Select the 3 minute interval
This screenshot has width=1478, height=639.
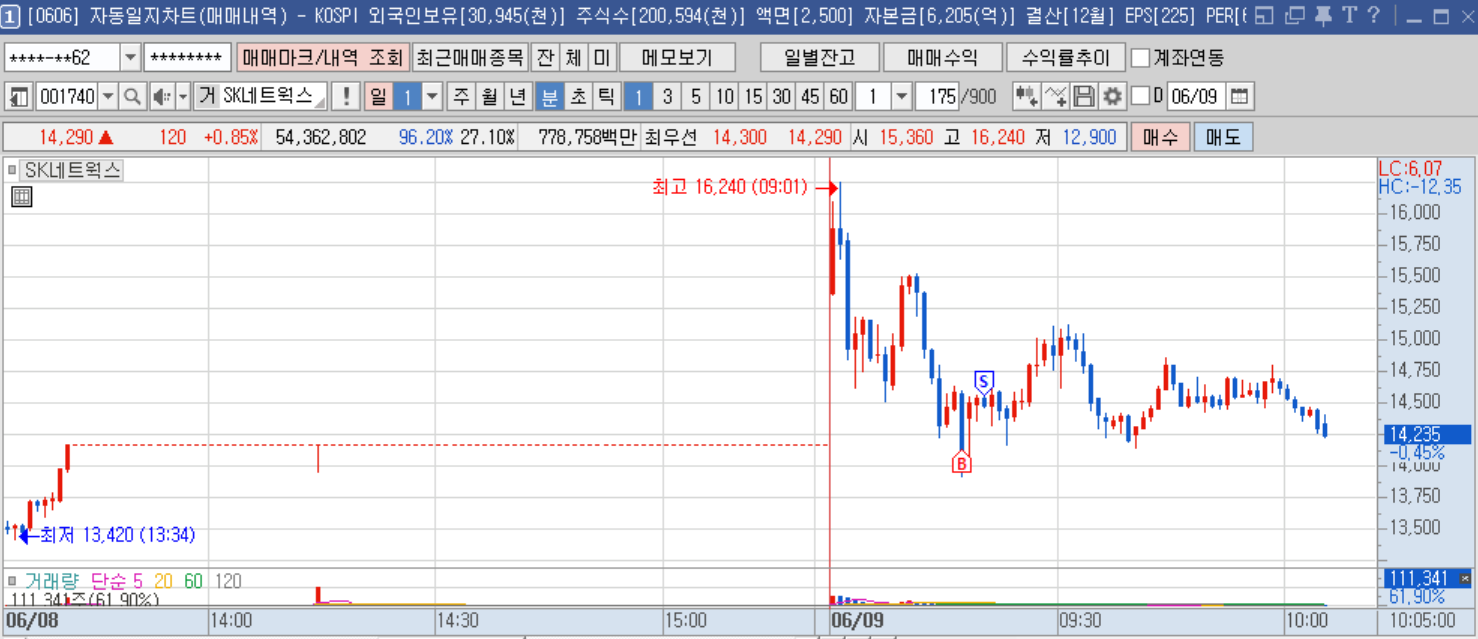[x=667, y=97]
